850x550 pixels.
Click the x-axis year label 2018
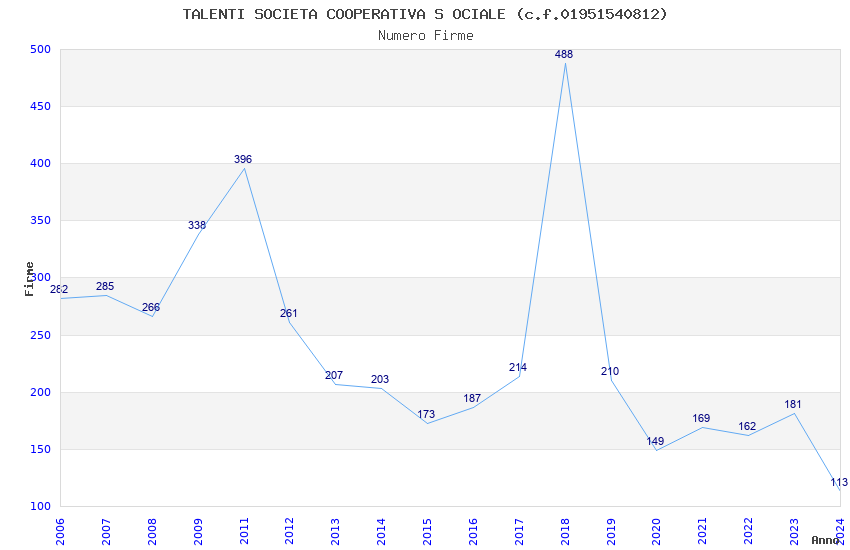[x=565, y=532]
